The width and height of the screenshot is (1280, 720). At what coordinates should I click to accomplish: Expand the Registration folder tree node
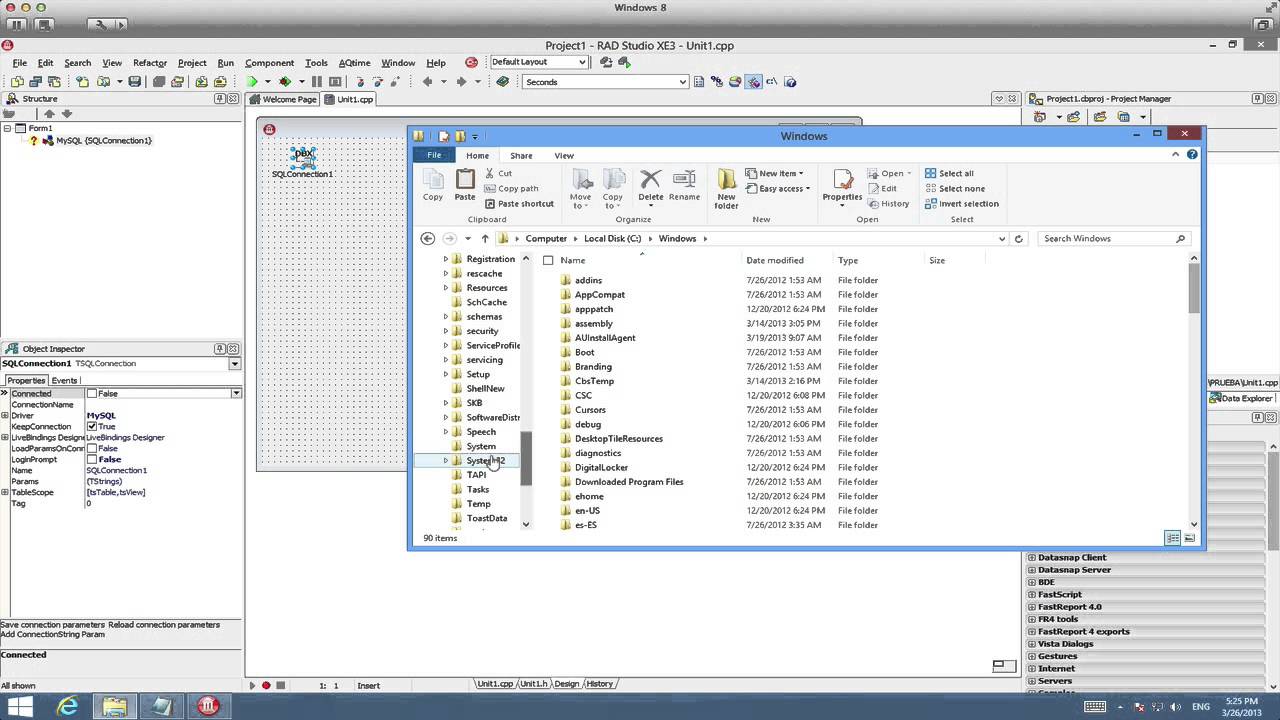pyautogui.click(x=446, y=259)
